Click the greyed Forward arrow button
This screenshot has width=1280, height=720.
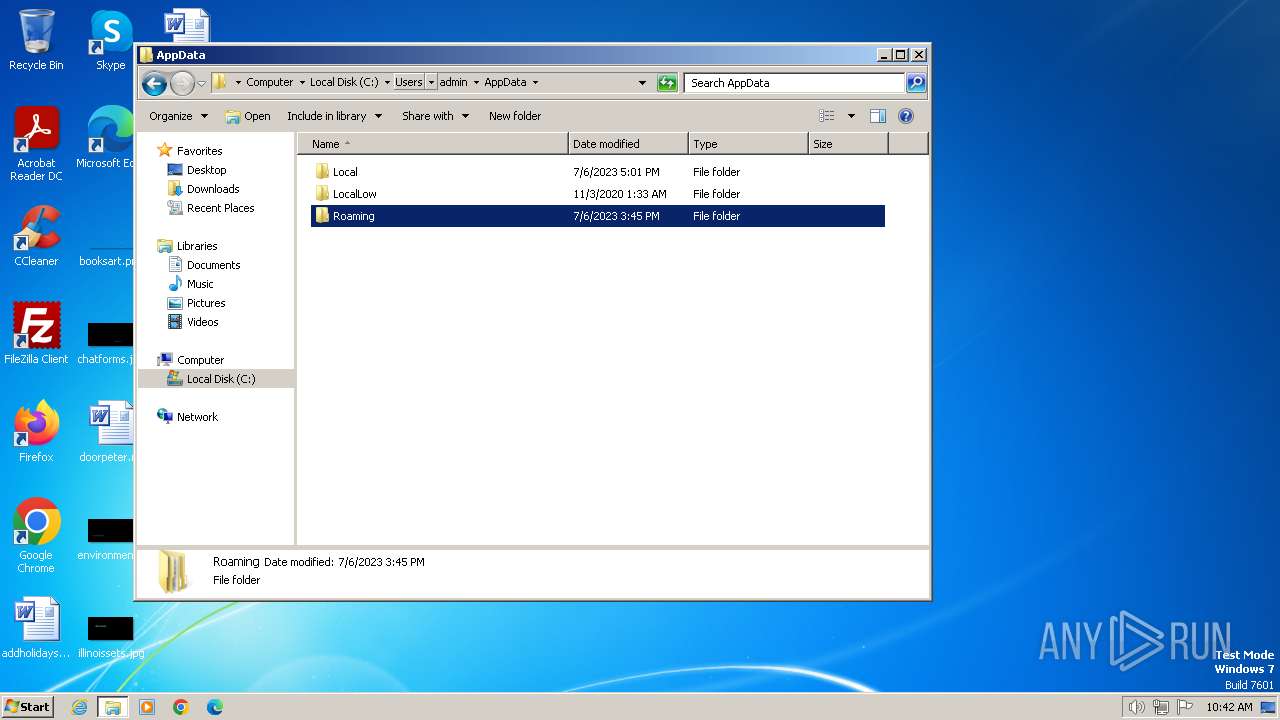point(182,83)
